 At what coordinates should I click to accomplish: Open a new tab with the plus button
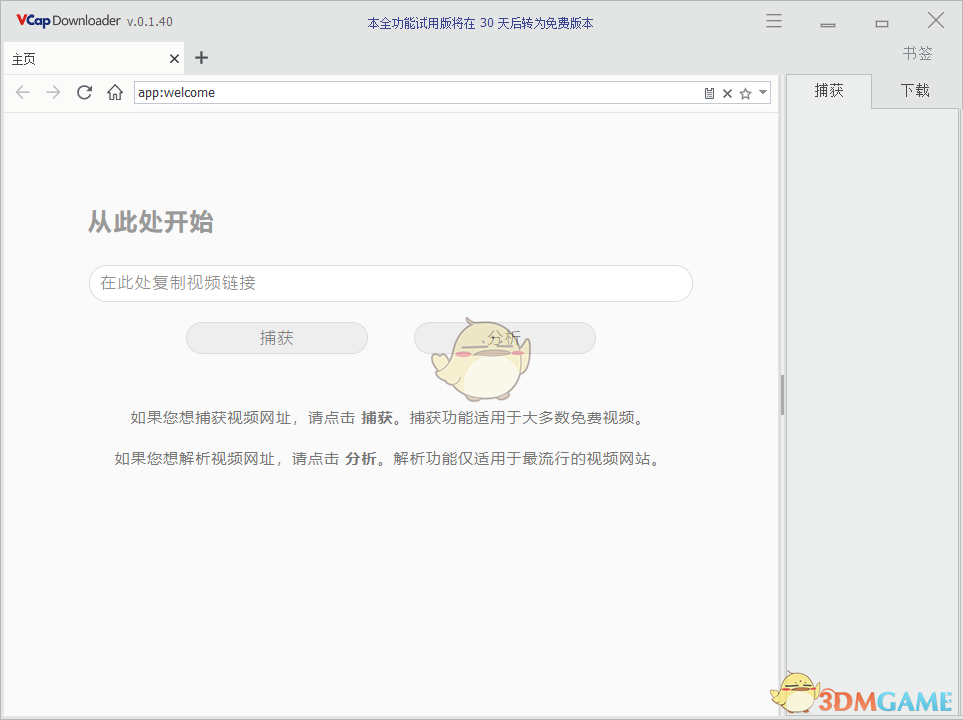point(201,58)
